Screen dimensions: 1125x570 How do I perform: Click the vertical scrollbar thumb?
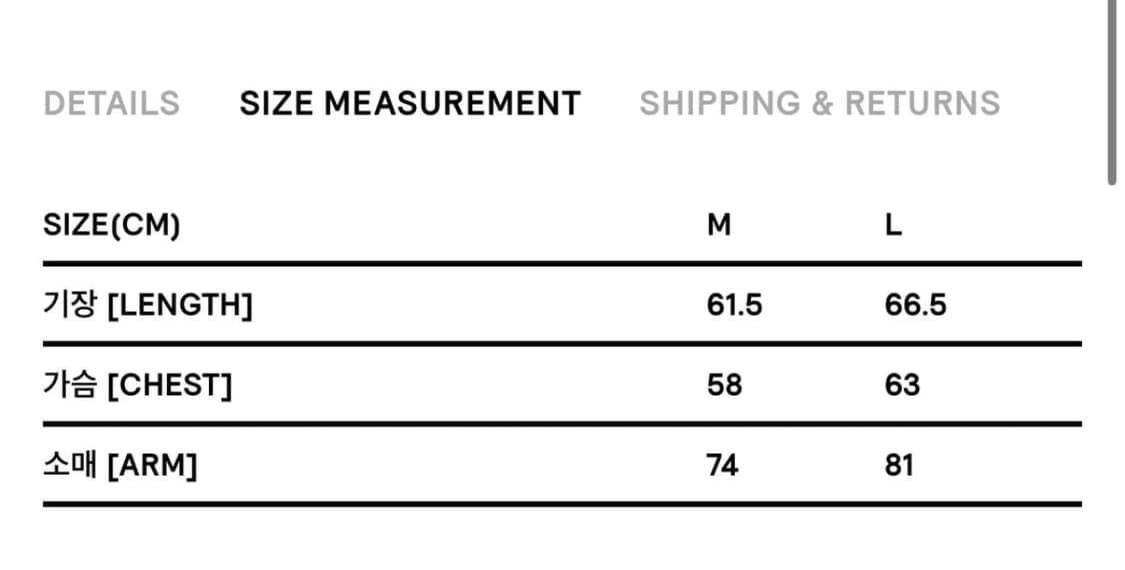pyautogui.click(x=1112, y=90)
